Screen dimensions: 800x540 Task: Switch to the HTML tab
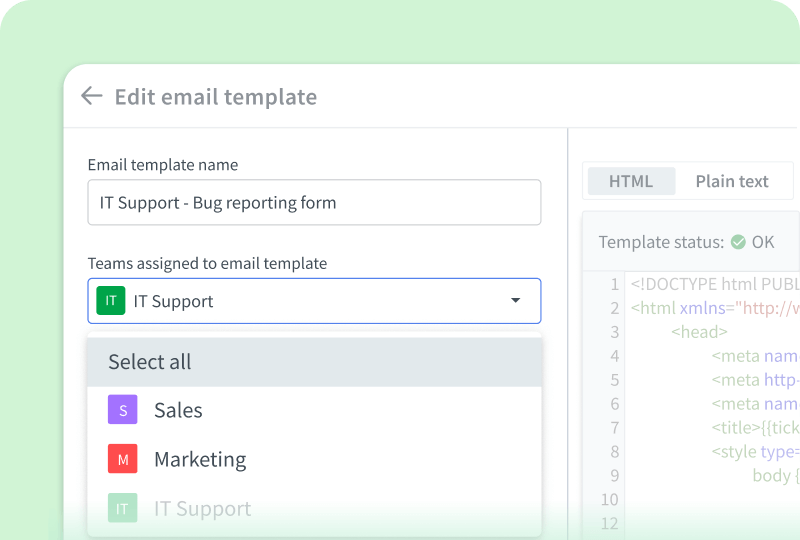coord(630,181)
